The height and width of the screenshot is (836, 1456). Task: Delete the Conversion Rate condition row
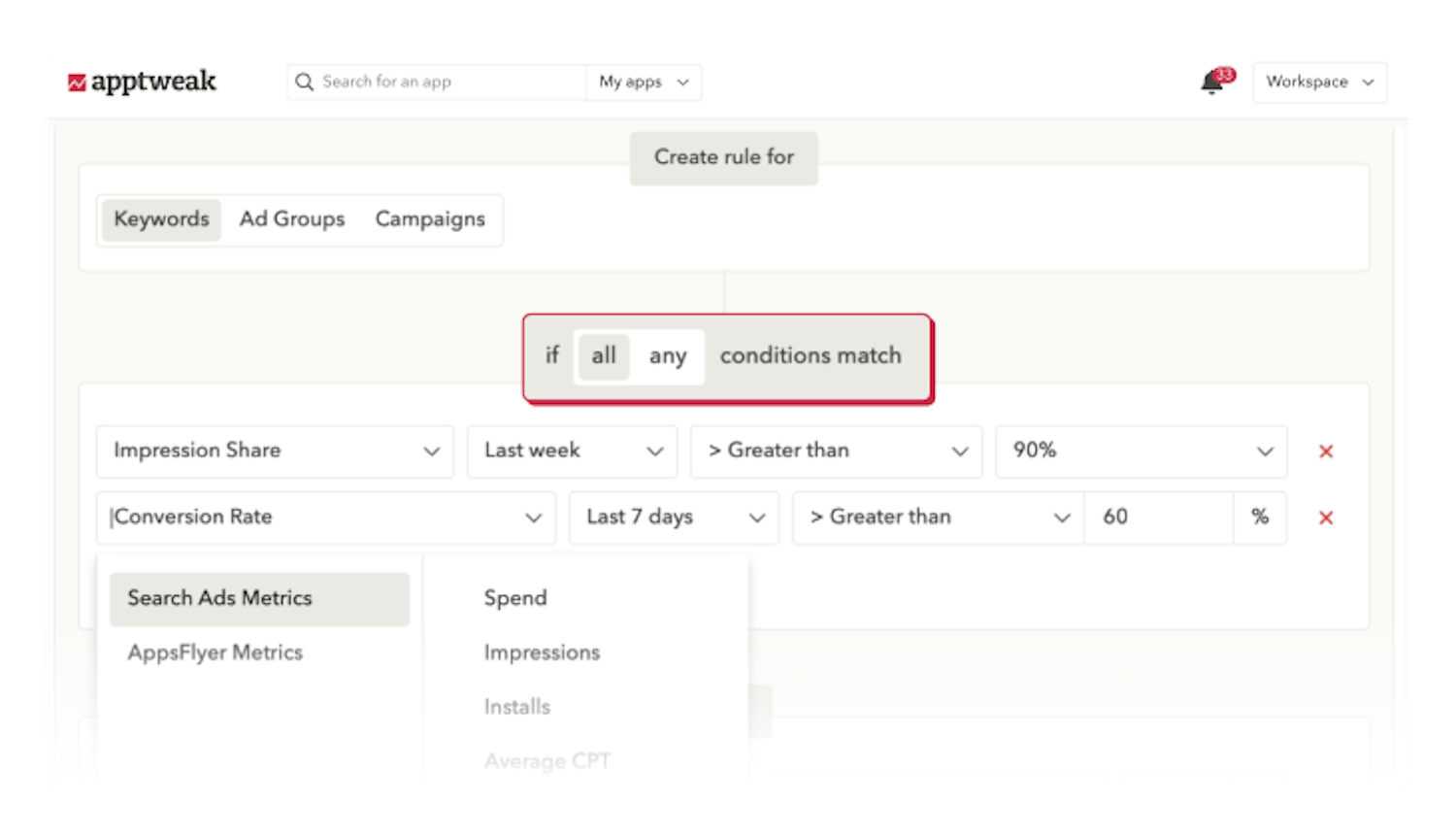(1326, 518)
